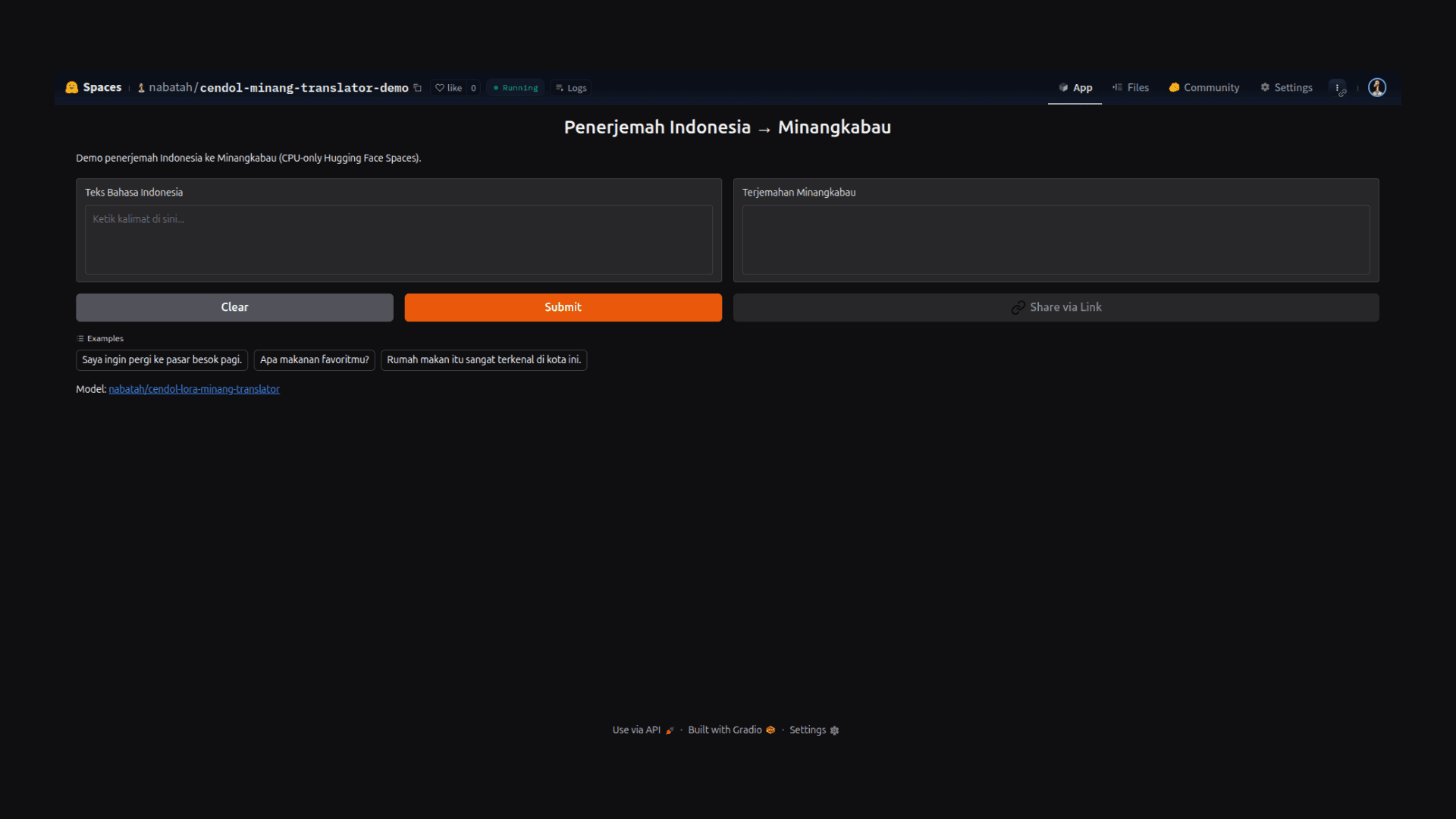1456x819 pixels.
Task: Open the Community tab
Action: 1204,88
